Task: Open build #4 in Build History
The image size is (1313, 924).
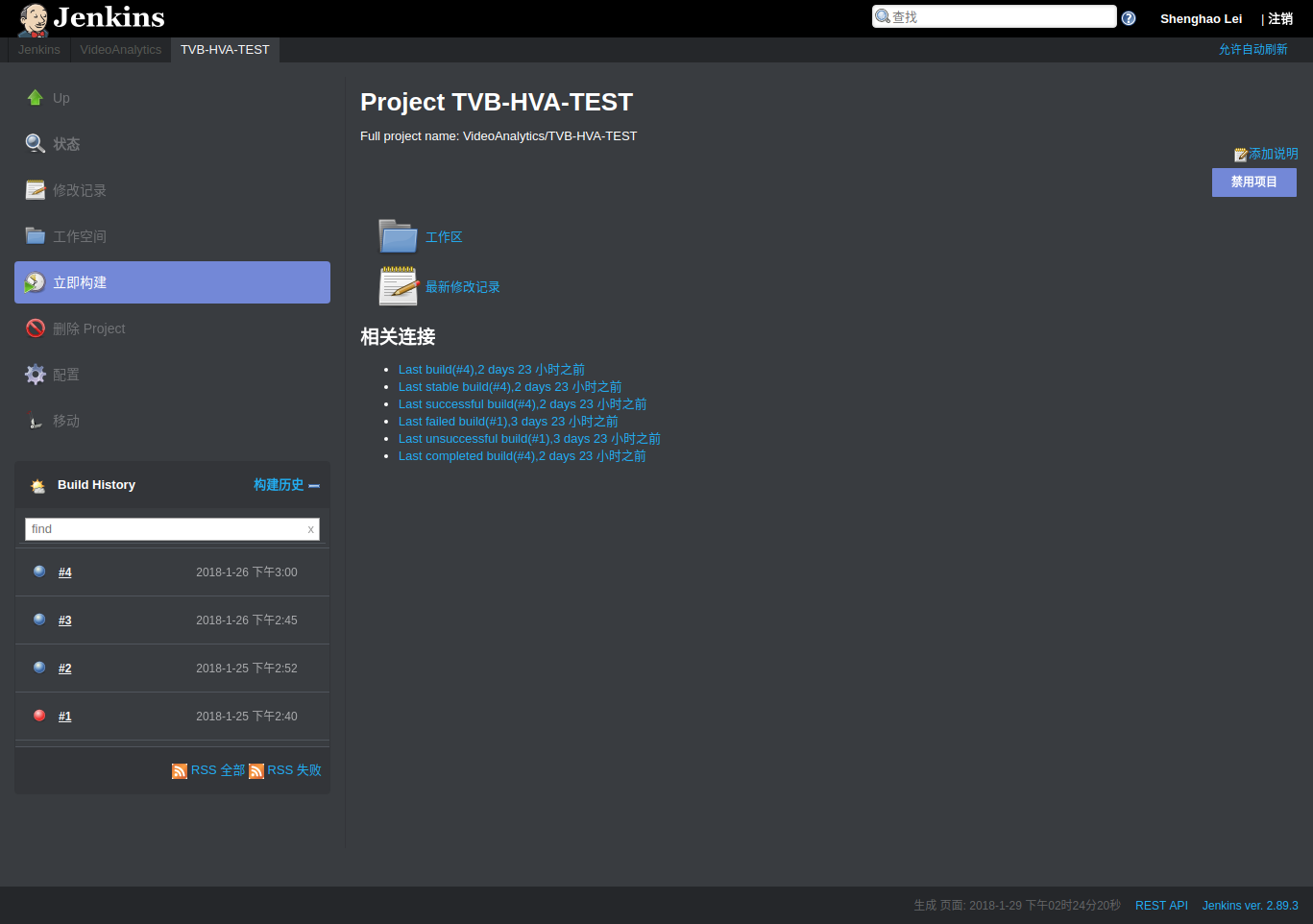Action: (65, 572)
